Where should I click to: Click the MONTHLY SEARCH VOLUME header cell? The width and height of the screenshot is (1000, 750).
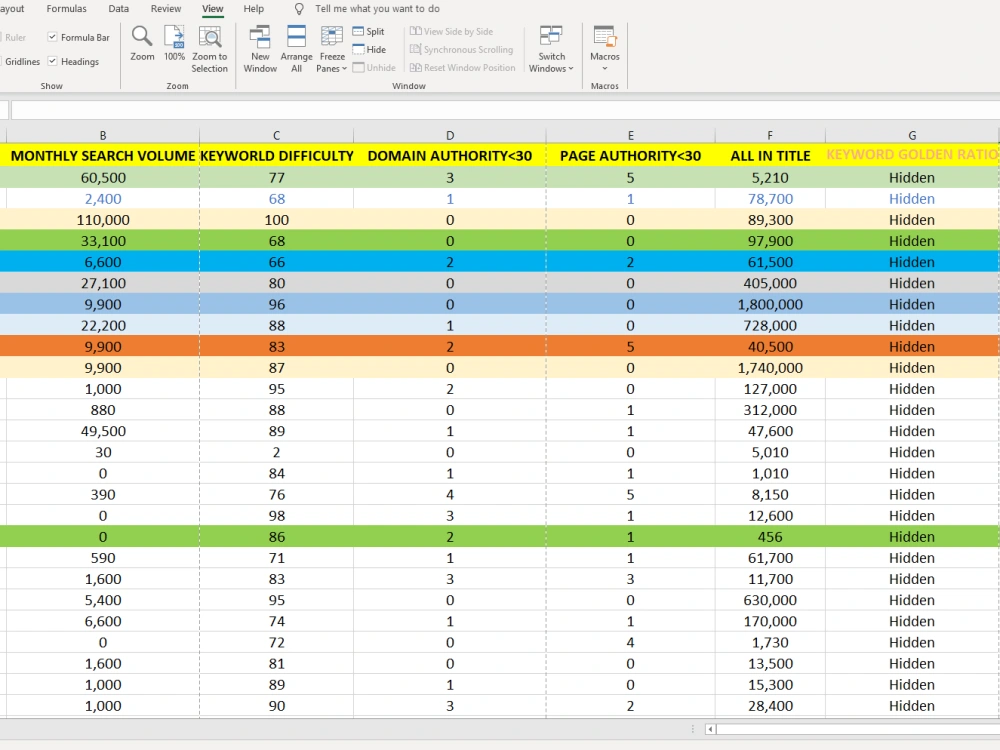[x=103, y=156]
